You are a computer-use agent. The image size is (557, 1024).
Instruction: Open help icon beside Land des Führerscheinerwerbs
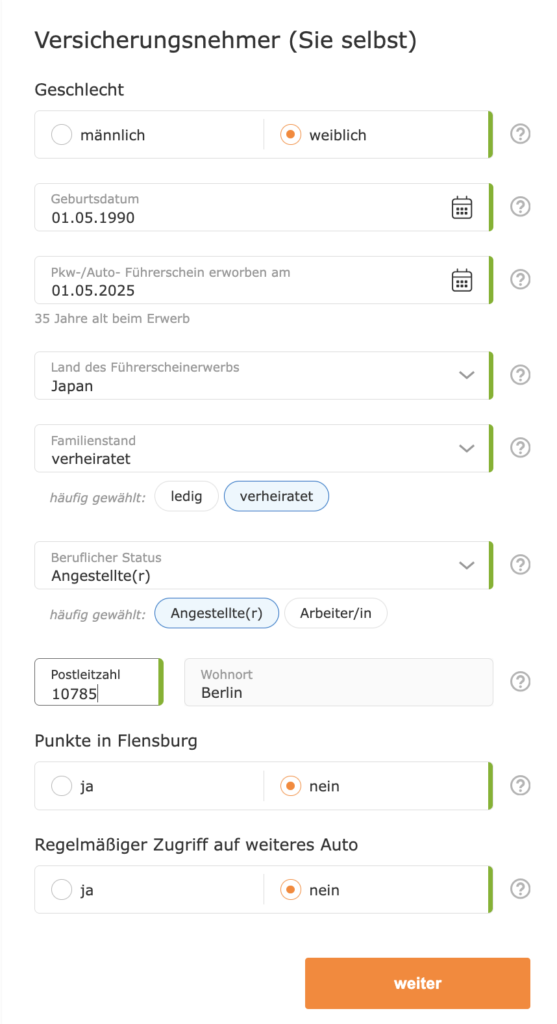point(520,376)
